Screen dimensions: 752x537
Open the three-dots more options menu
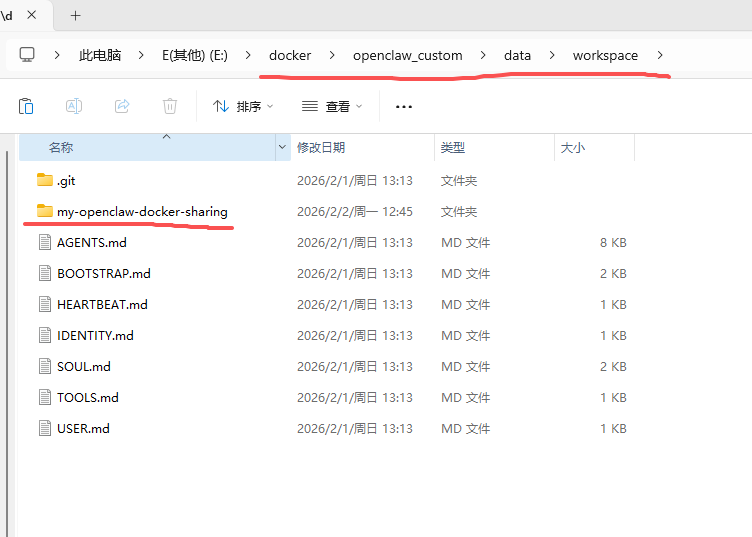click(x=404, y=106)
